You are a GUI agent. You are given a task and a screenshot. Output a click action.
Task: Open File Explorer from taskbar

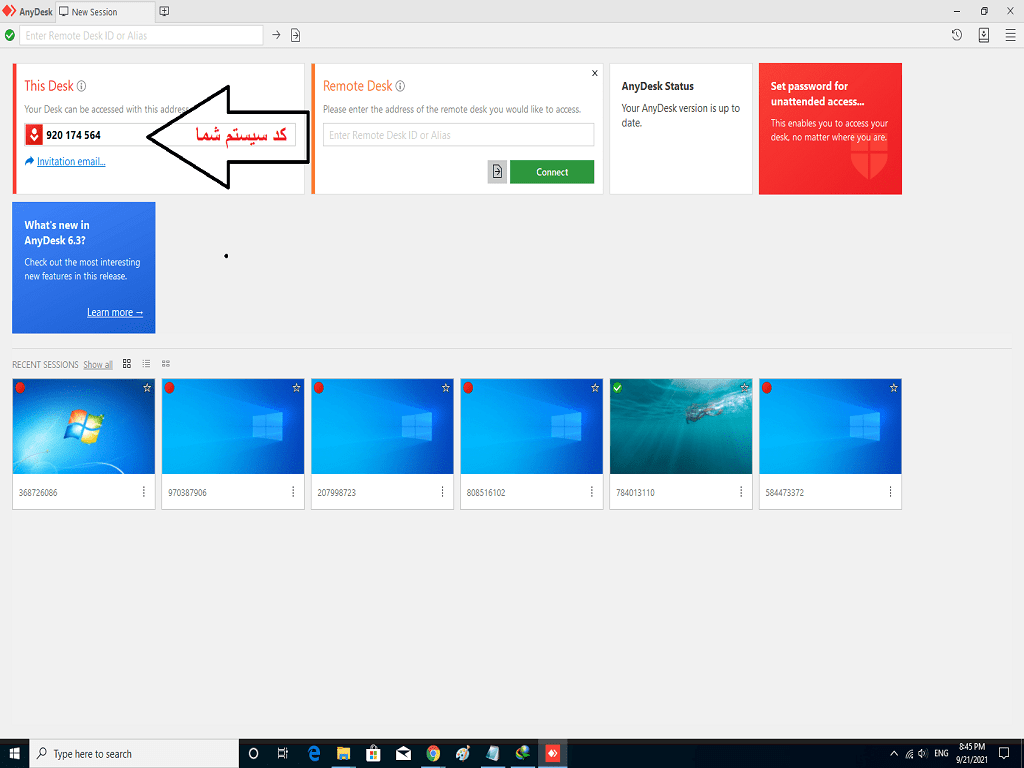[344, 754]
